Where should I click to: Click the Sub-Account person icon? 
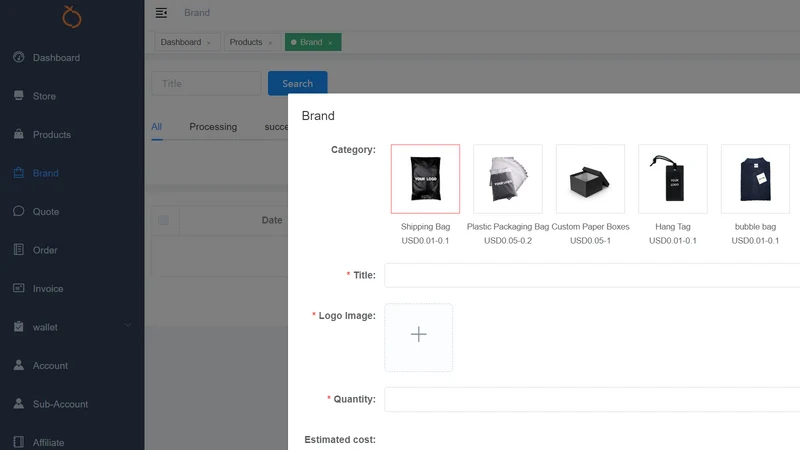click(19, 404)
